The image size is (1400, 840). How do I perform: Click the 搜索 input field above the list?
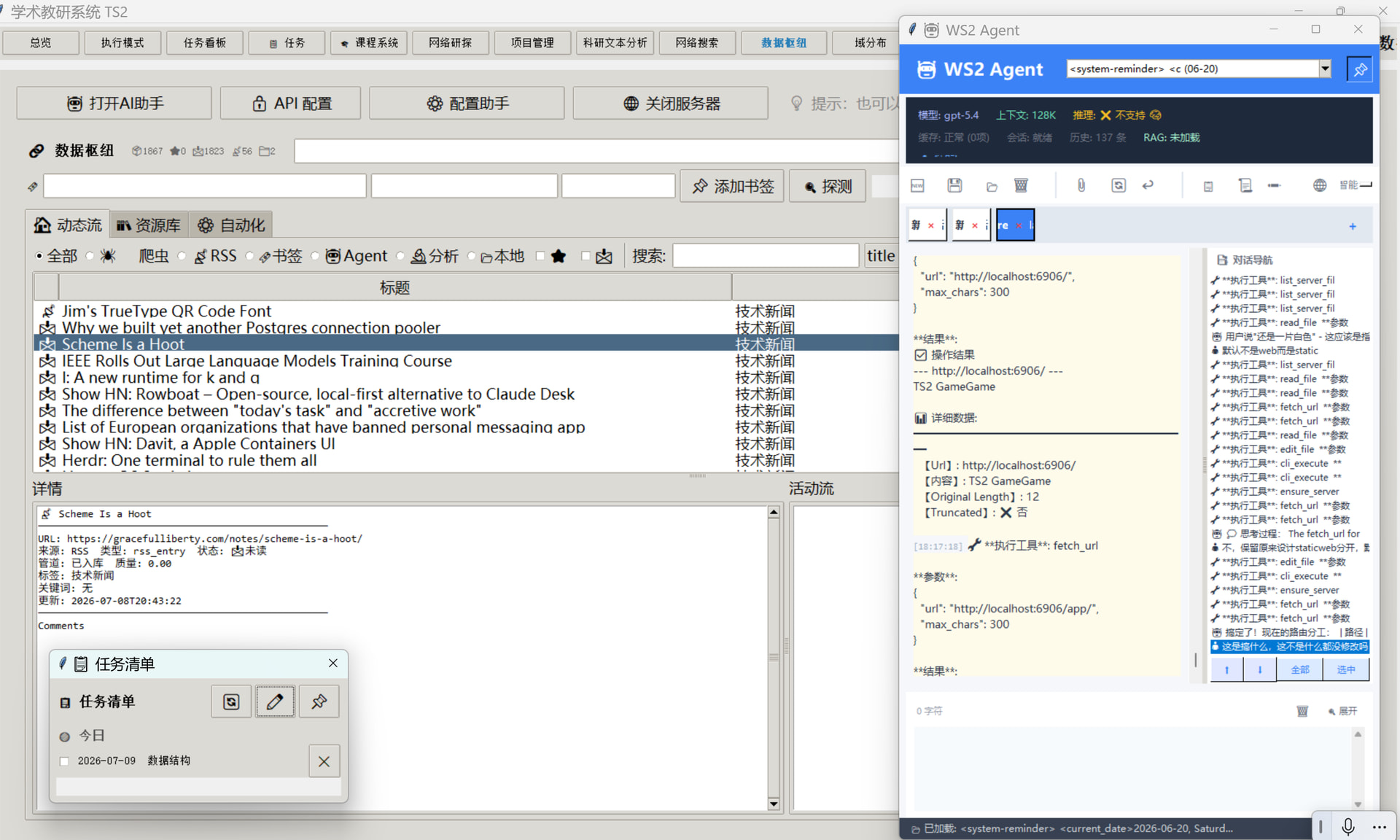(765, 256)
